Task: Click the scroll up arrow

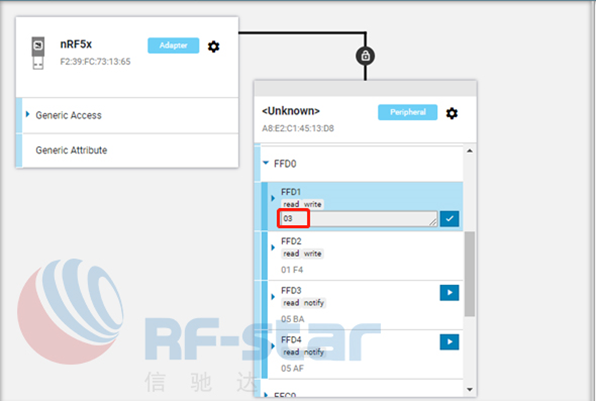Action: [469, 151]
